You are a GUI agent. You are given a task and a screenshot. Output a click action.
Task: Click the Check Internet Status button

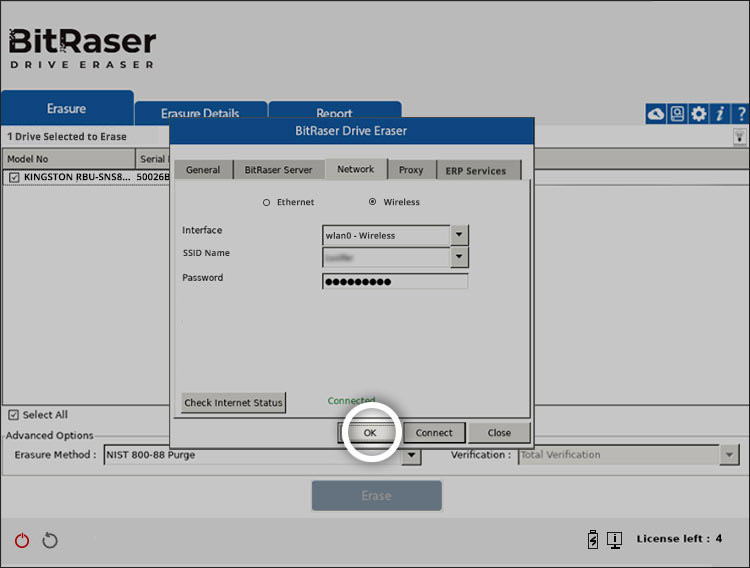click(233, 402)
